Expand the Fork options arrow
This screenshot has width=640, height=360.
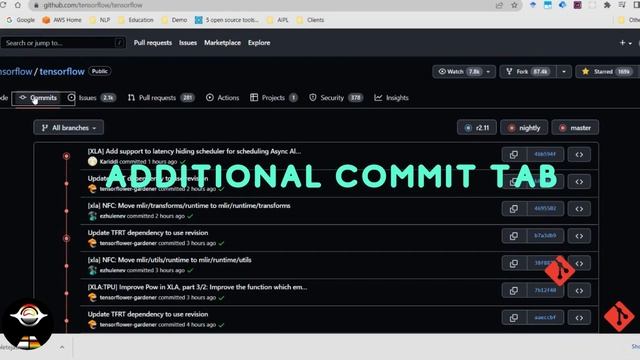coord(564,71)
